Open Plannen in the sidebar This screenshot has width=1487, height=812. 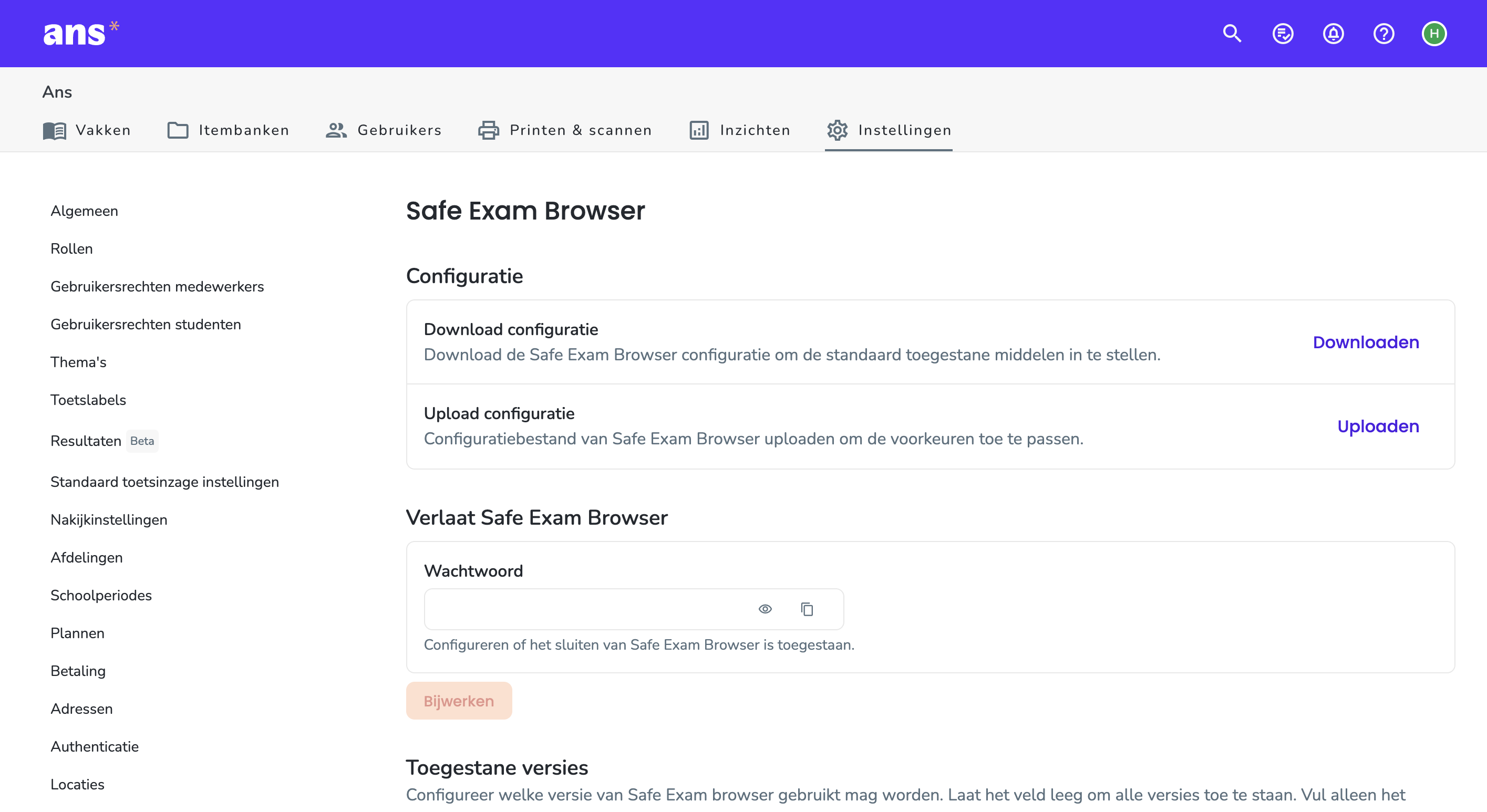pos(77,633)
